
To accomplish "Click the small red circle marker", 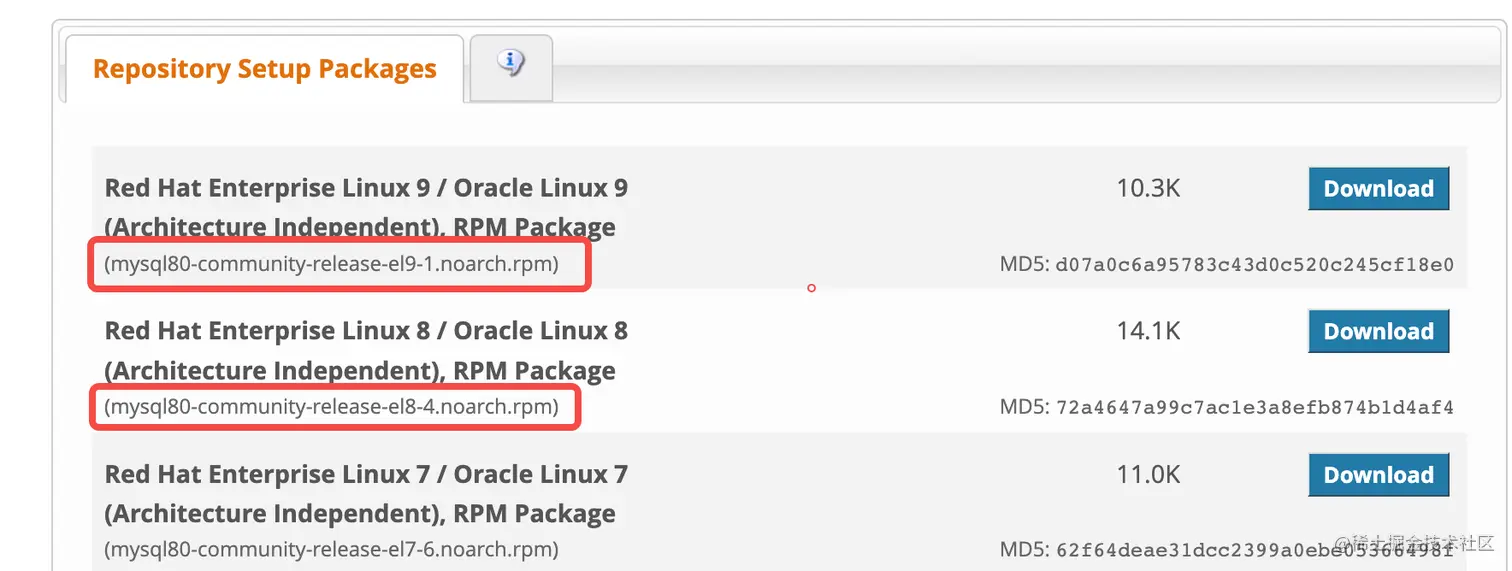I will (811, 288).
